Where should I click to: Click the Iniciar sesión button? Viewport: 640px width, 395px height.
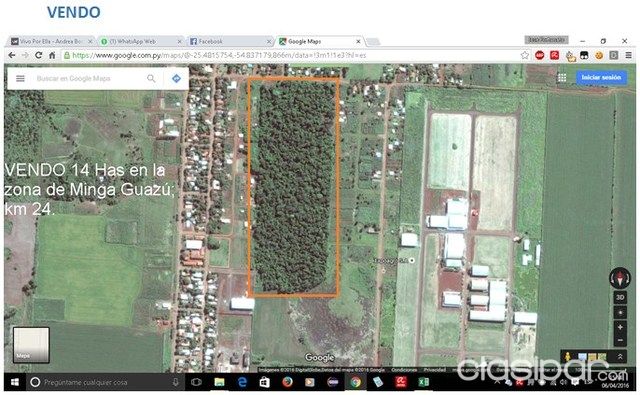(x=601, y=78)
